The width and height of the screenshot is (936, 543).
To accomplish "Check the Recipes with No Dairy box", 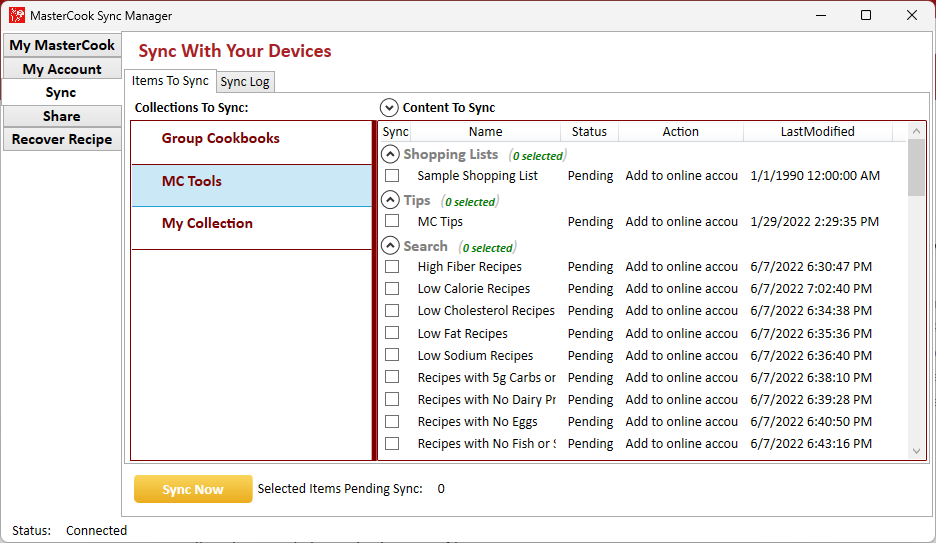I will tap(392, 399).
